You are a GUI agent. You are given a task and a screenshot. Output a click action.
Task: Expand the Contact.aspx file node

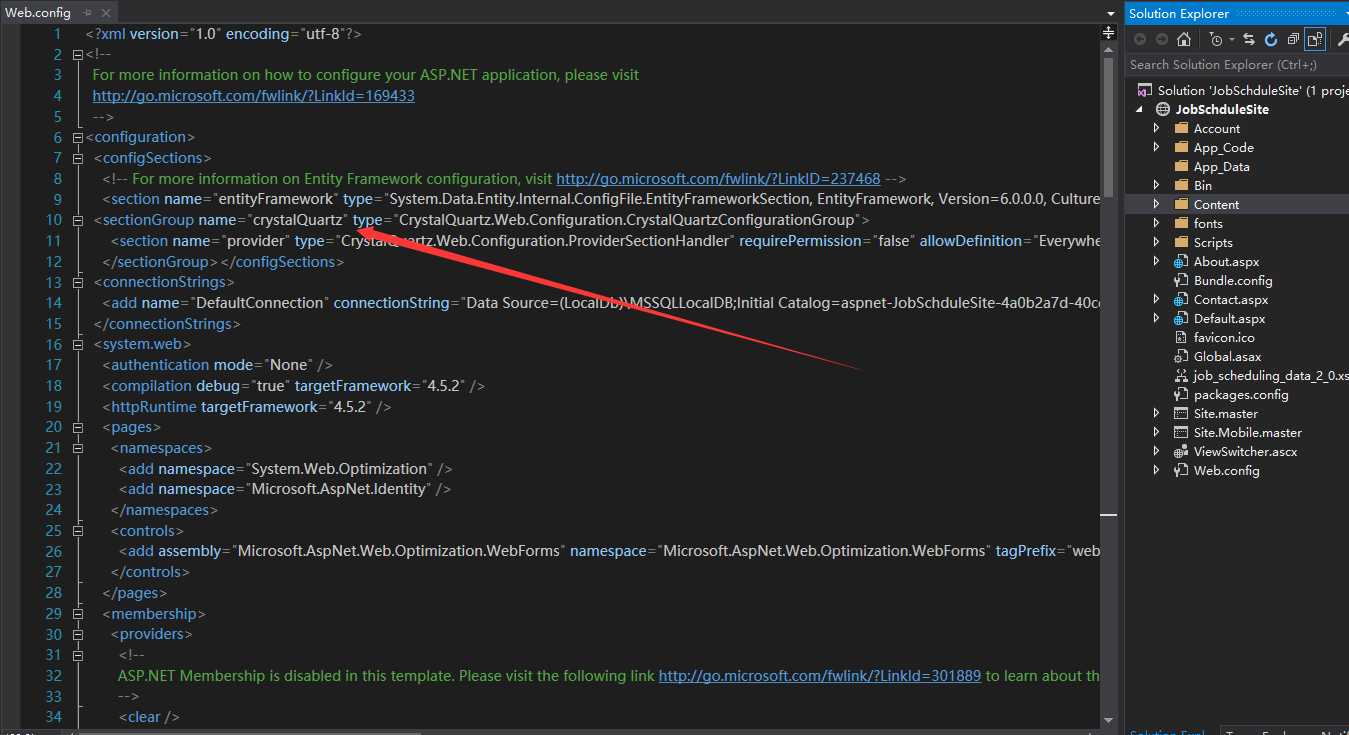coord(1157,299)
